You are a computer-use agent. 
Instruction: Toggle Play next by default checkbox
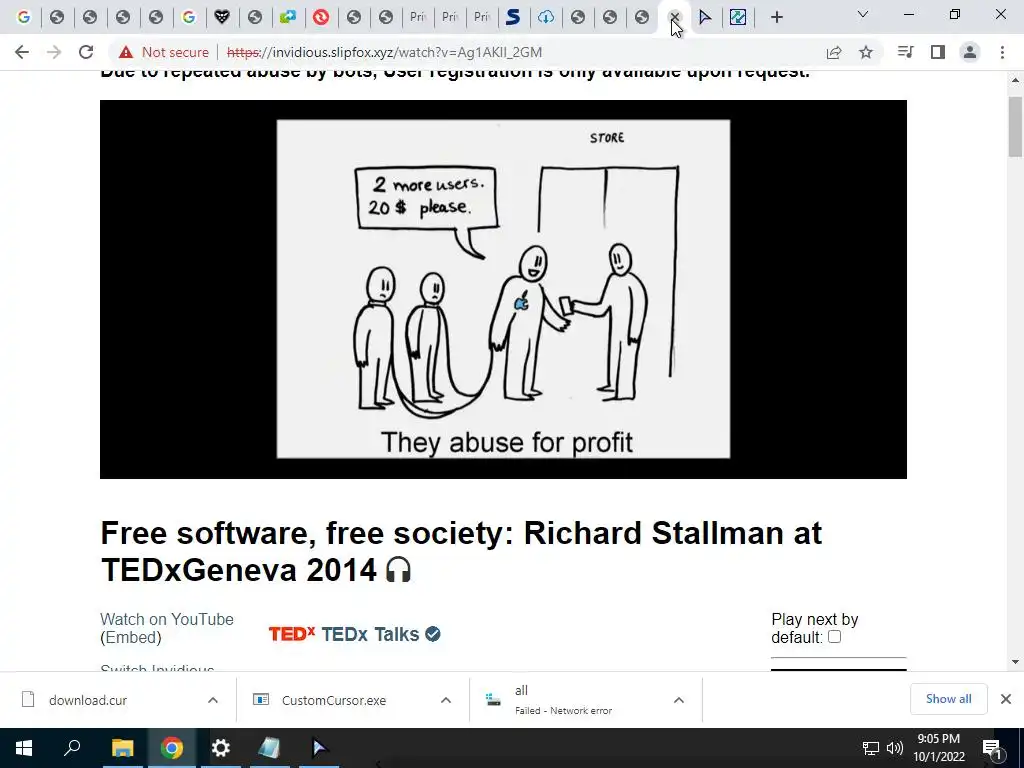click(x=834, y=637)
